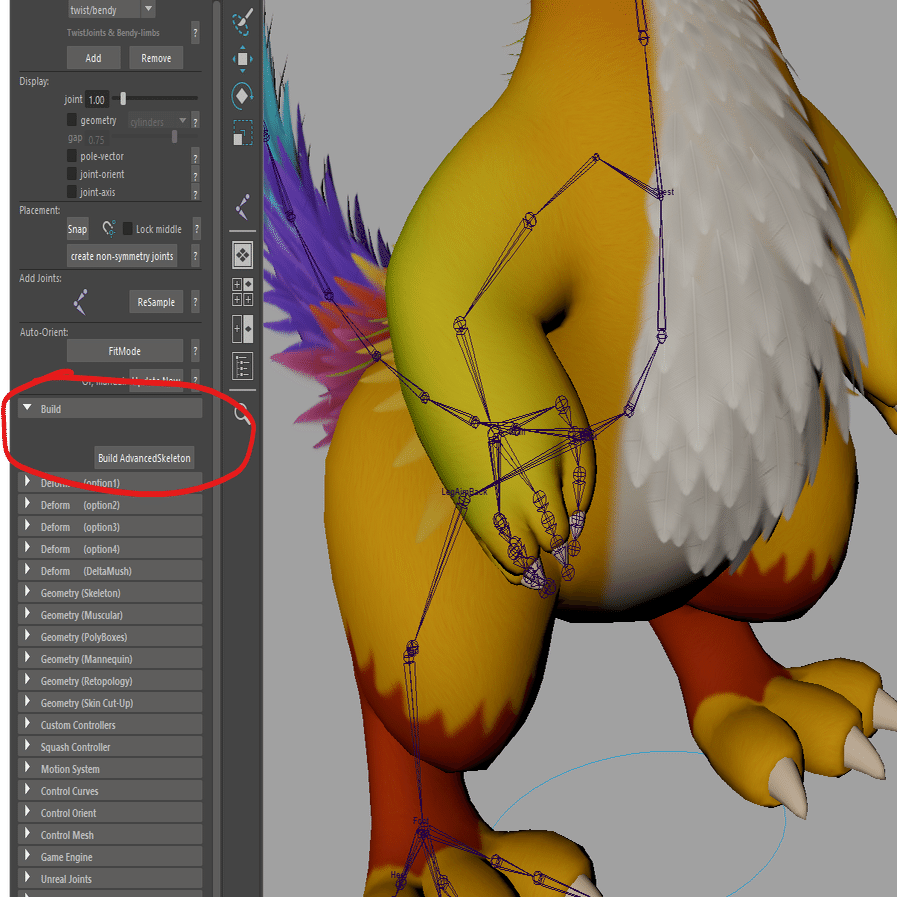Enable the geometry display checkbox
The image size is (897, 897).
[x=72, y=120]
